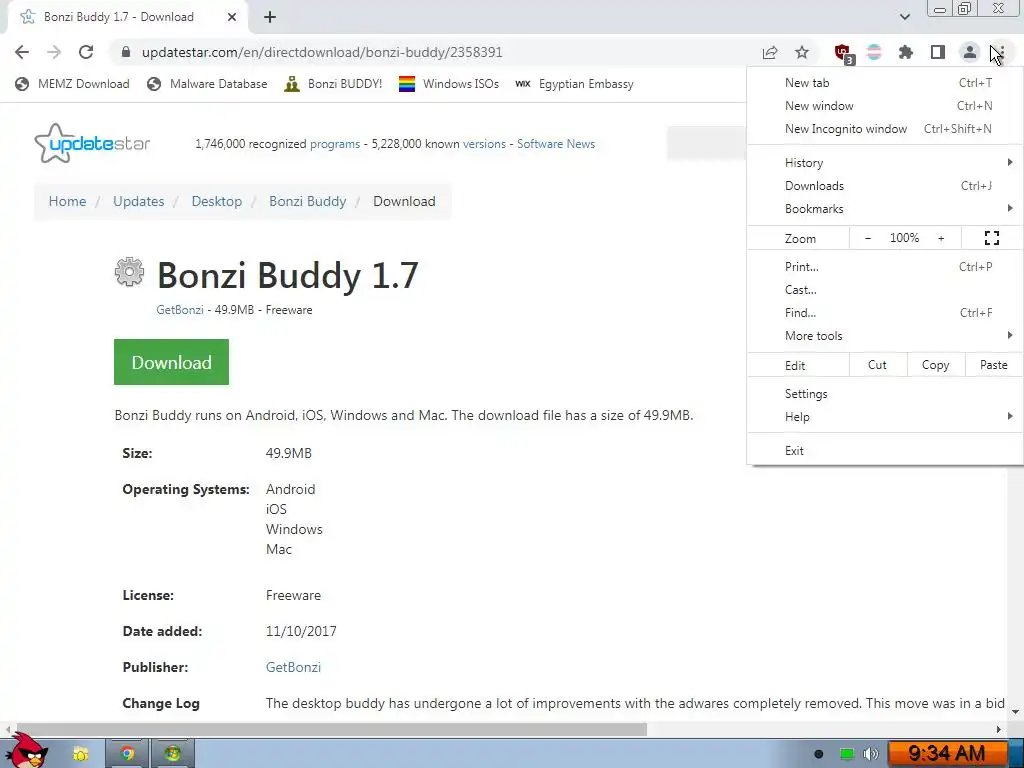Choose Exit from the Chrome menu
Image resolution: width=1024 pixels, height=768 pixels.
click(885, 451)
